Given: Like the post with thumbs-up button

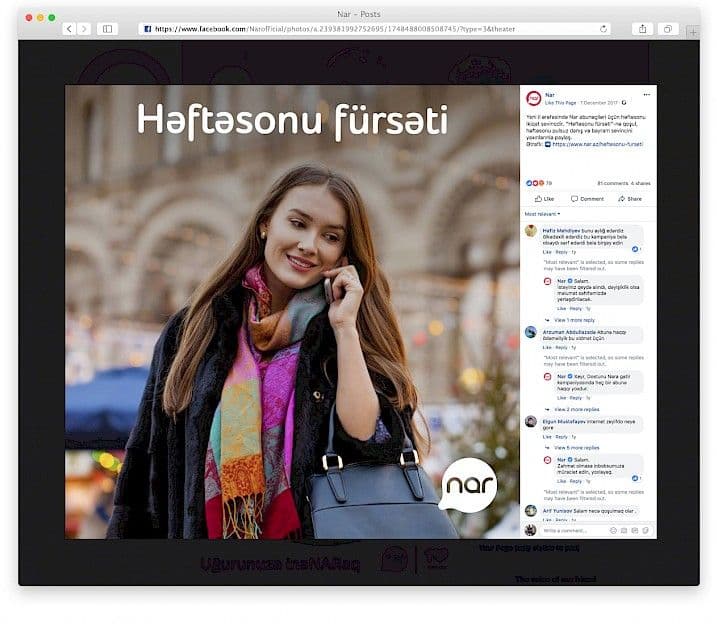Looking at the screenshot, I should (x=544, y=199).
